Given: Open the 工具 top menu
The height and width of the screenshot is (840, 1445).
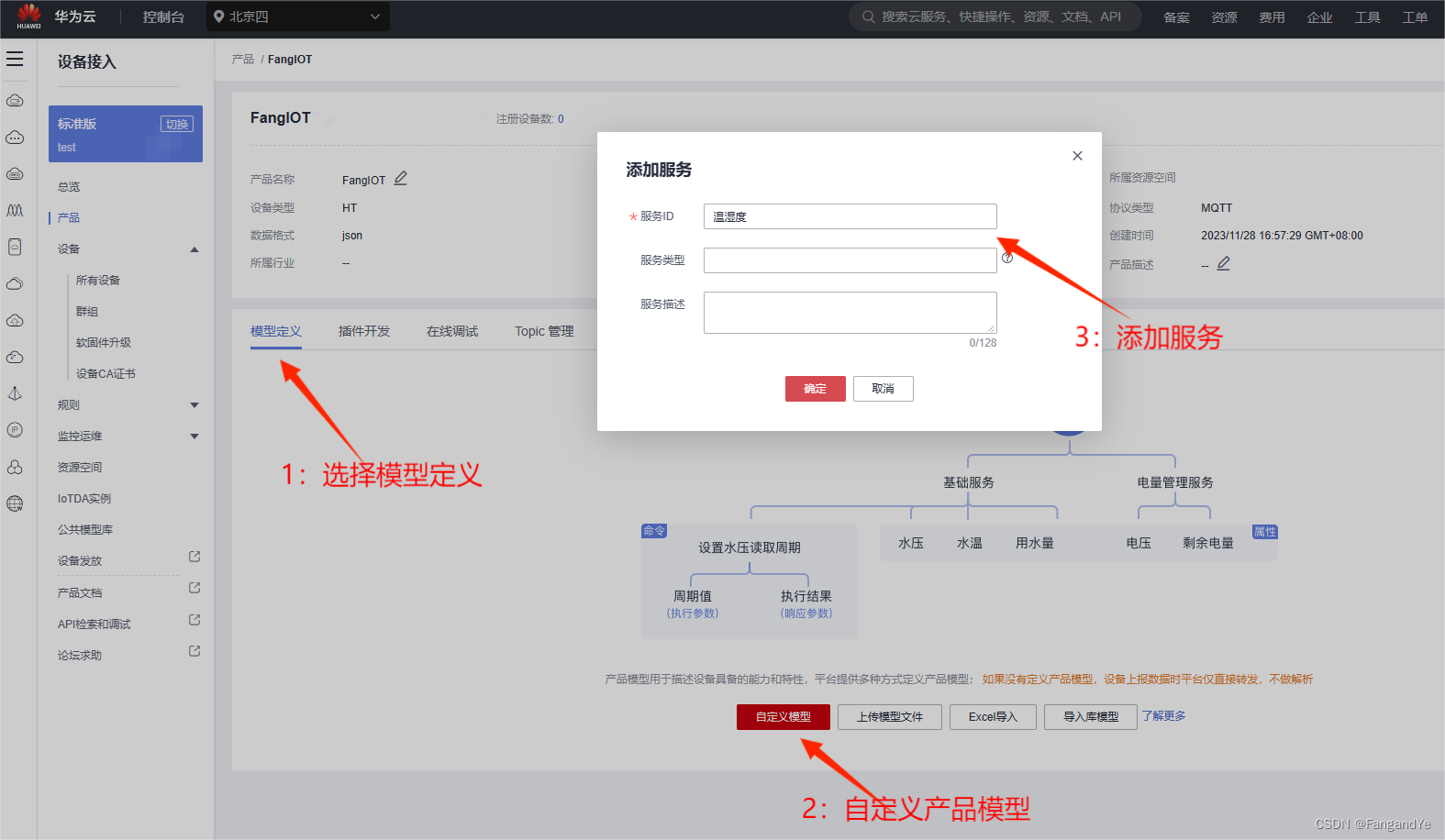Looking at the screenshot, I should [1367, 17].
